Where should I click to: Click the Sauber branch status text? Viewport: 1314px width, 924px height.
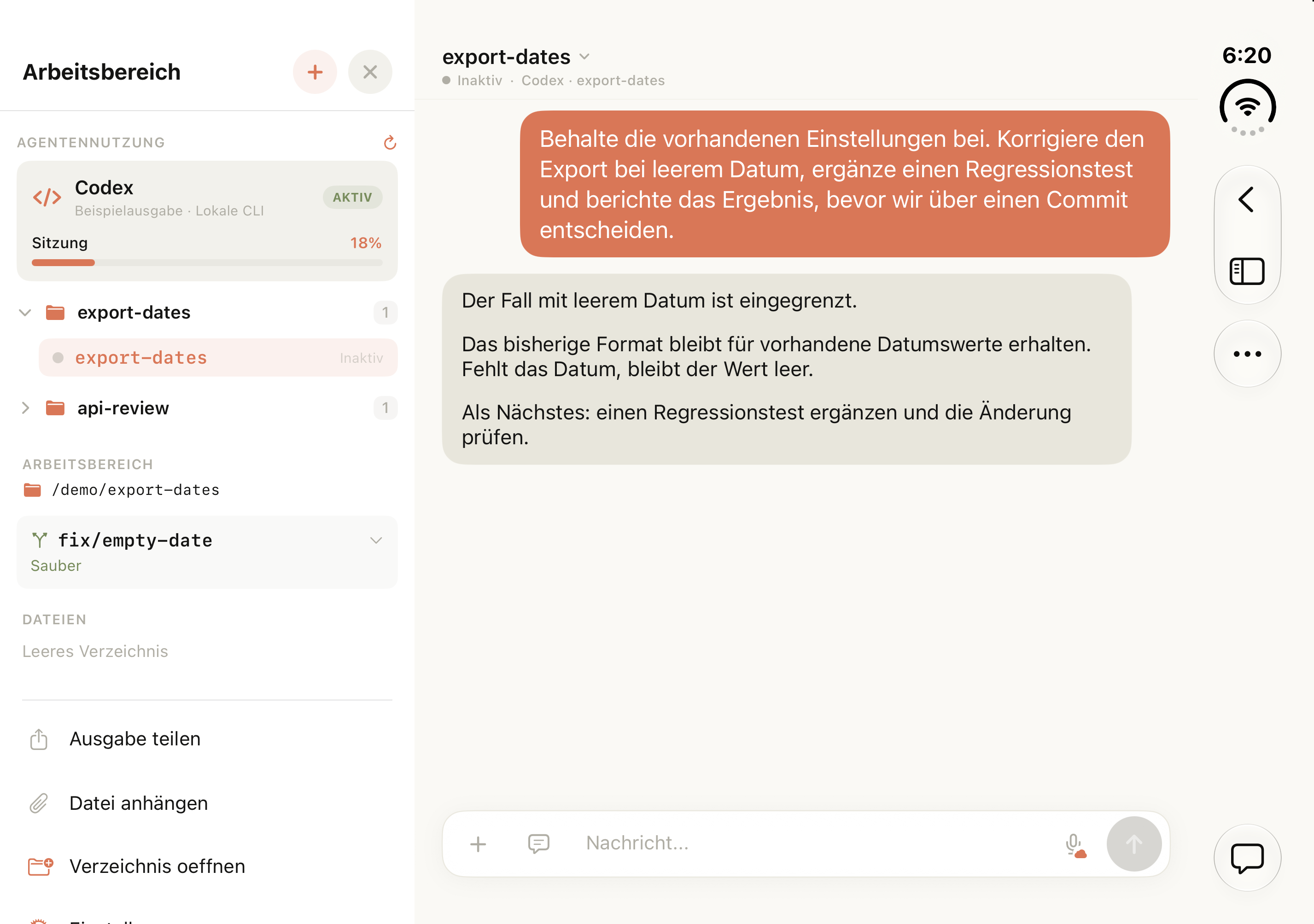[56, 566]
